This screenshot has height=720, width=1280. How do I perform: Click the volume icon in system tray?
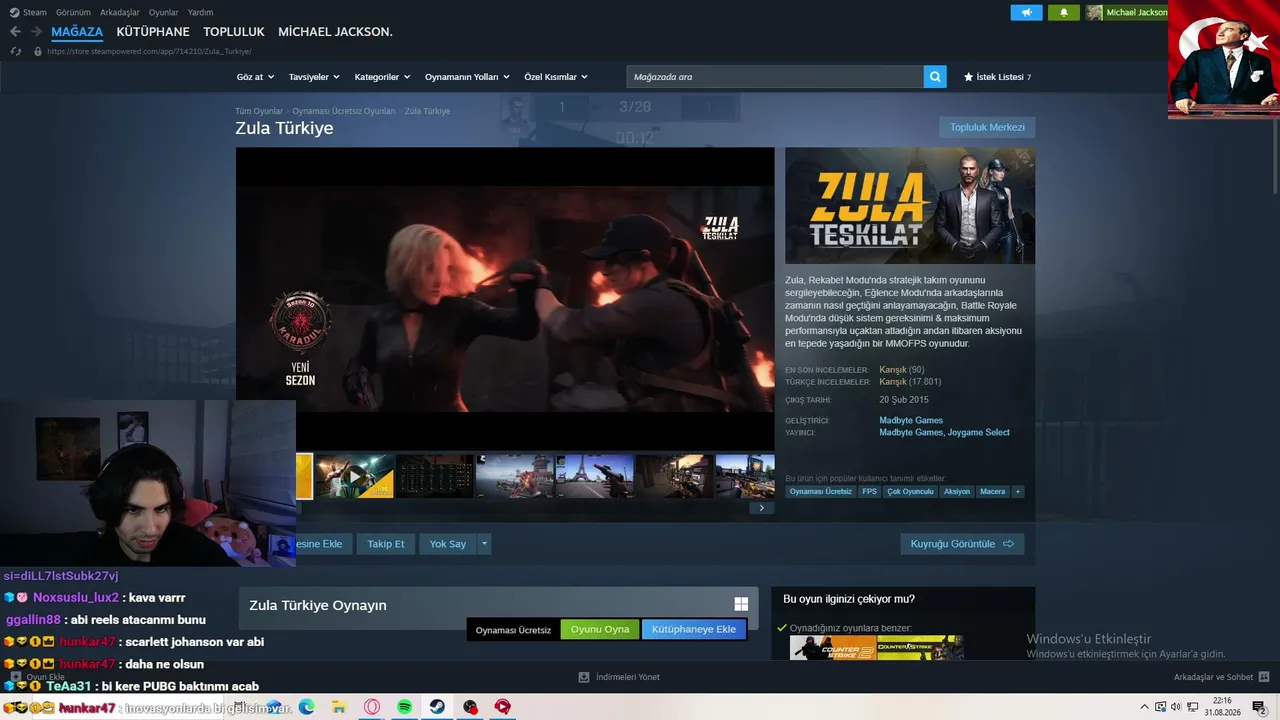point(1176,707)
